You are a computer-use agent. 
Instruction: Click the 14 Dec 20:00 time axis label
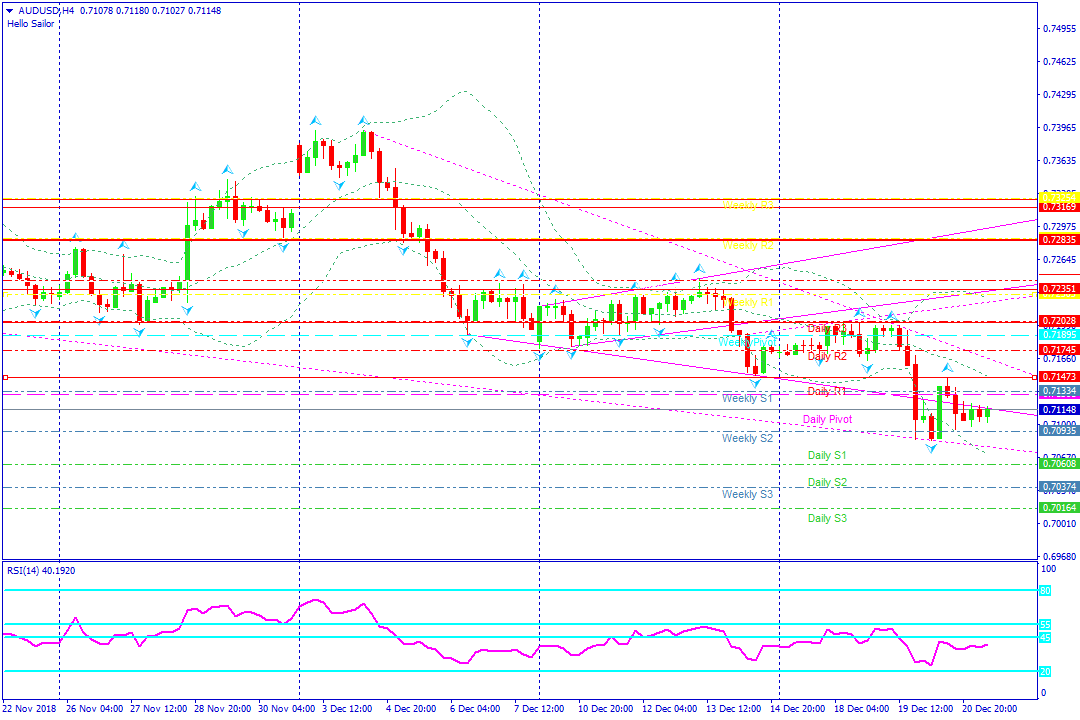[x=798, y=708]
